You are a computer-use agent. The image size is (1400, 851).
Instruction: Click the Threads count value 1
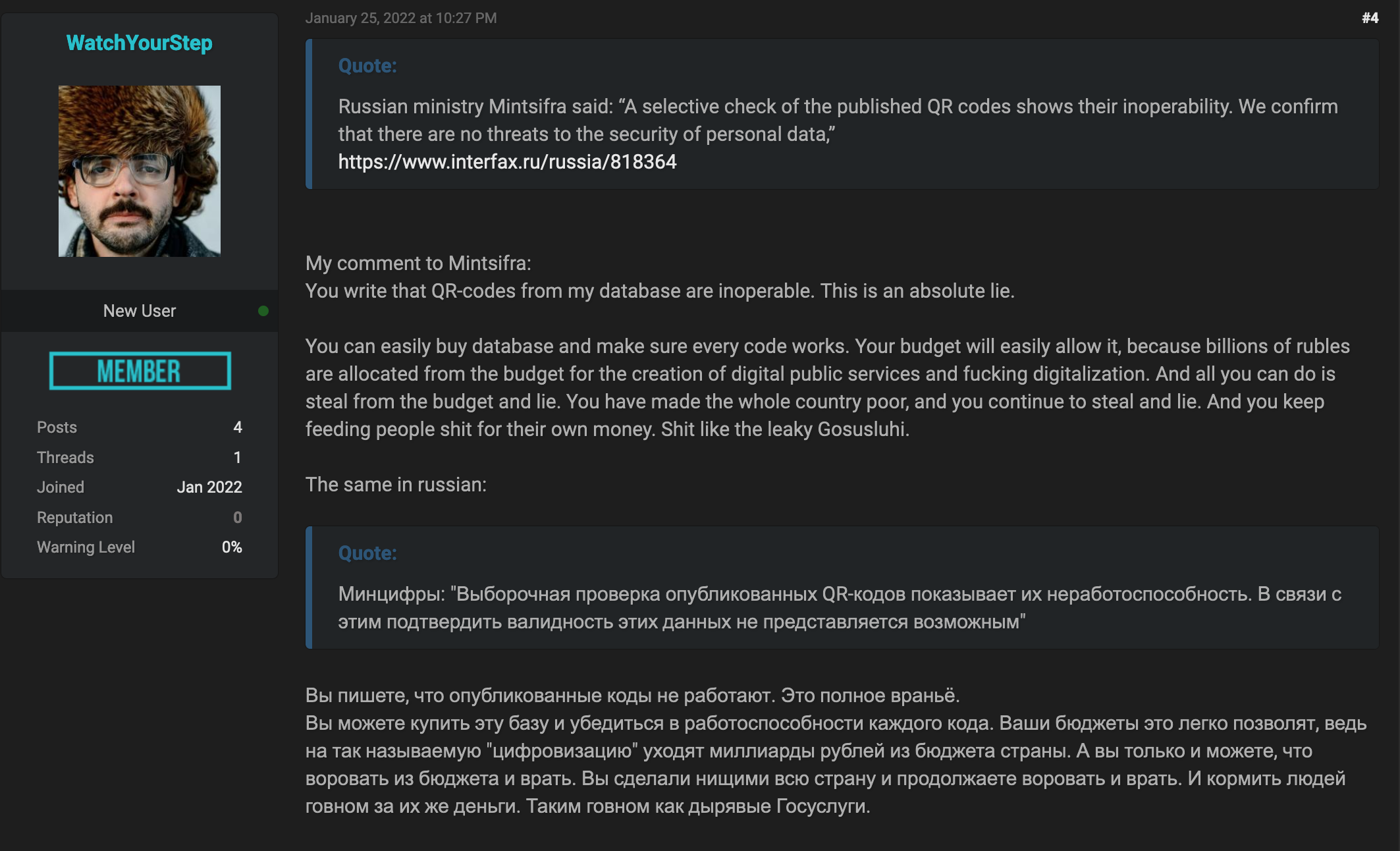coord(237,457)
